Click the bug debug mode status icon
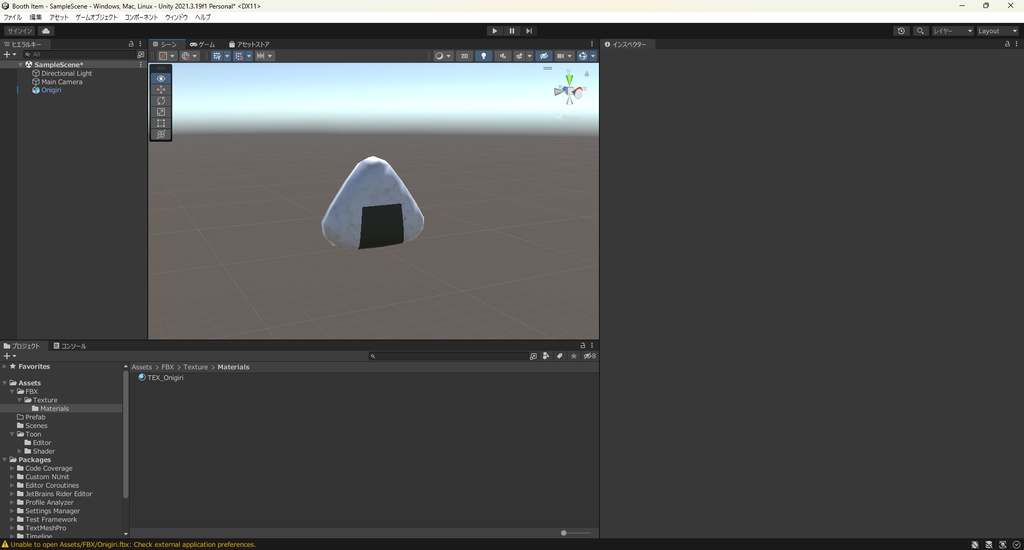The image size is (1024, 550). 974,544
